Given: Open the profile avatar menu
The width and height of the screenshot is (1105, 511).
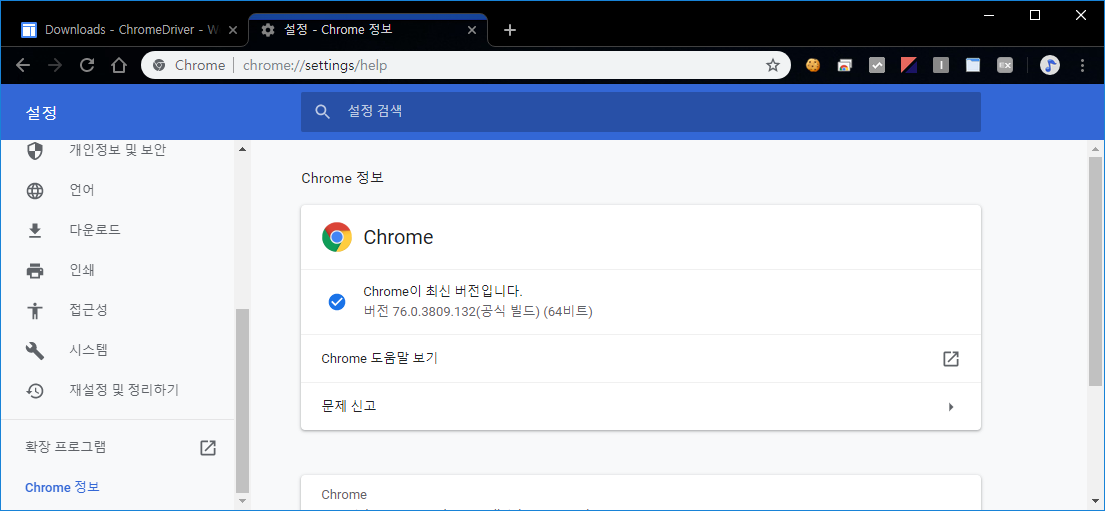Looking at the screenshot, I should click(1050, 66).
